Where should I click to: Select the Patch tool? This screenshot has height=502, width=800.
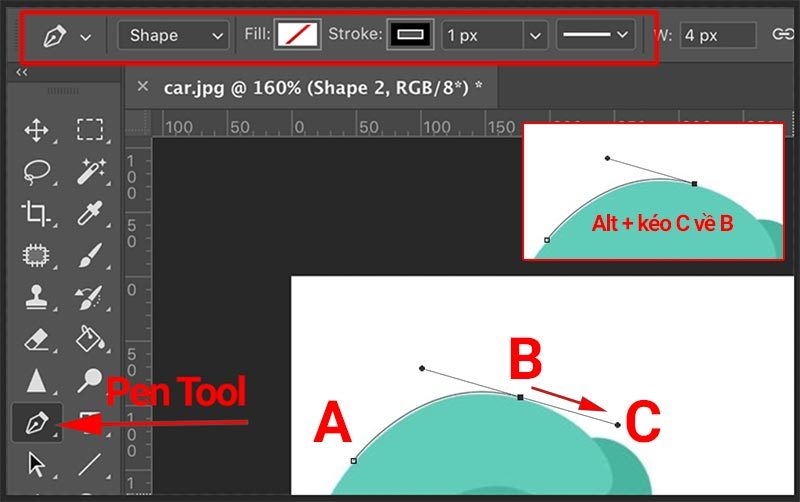[x=36, y=255]
